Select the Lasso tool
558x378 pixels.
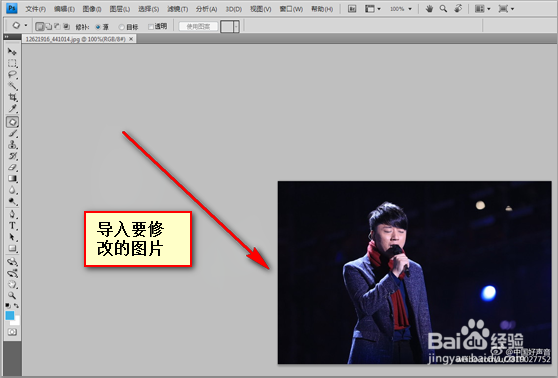coord(12,75)
